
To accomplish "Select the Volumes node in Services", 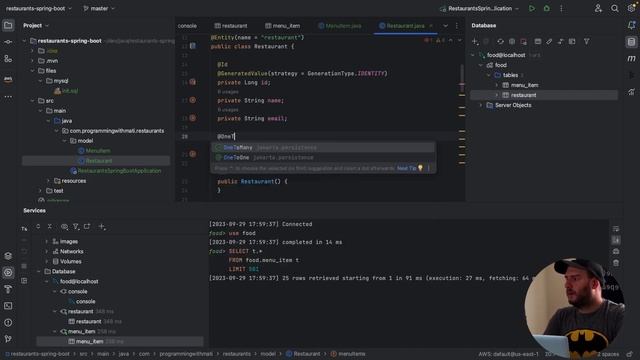I will coord(67,261).
